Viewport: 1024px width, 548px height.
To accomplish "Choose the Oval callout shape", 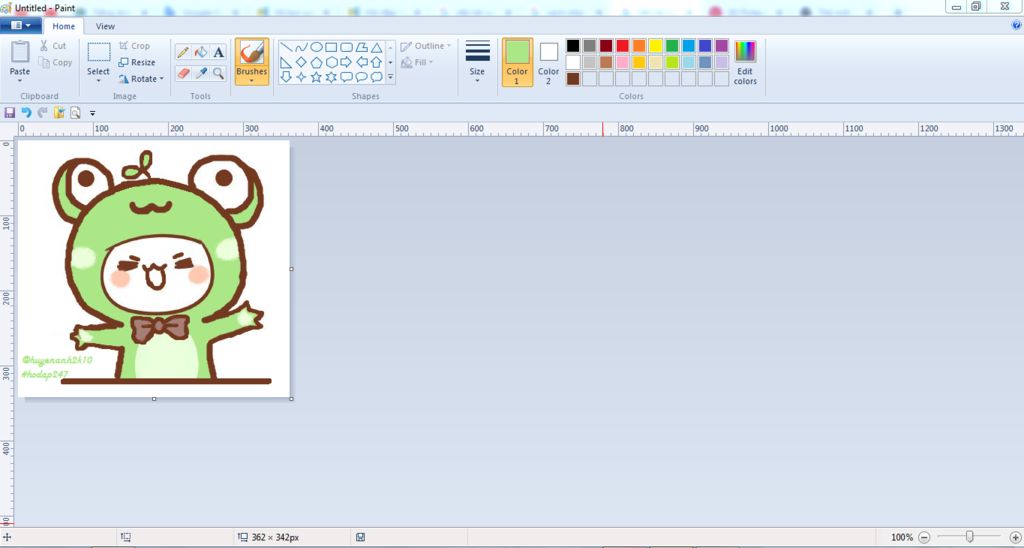I will 361,77.
